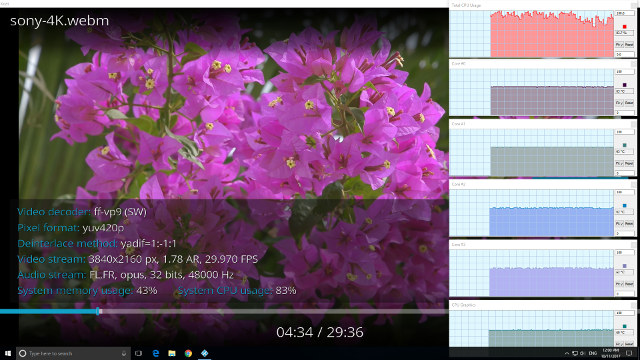Image resolution: width=640 pixels, height=360 pixels.
Task: Click the Cortana microphone icon
Action: [x=124, y=353]
